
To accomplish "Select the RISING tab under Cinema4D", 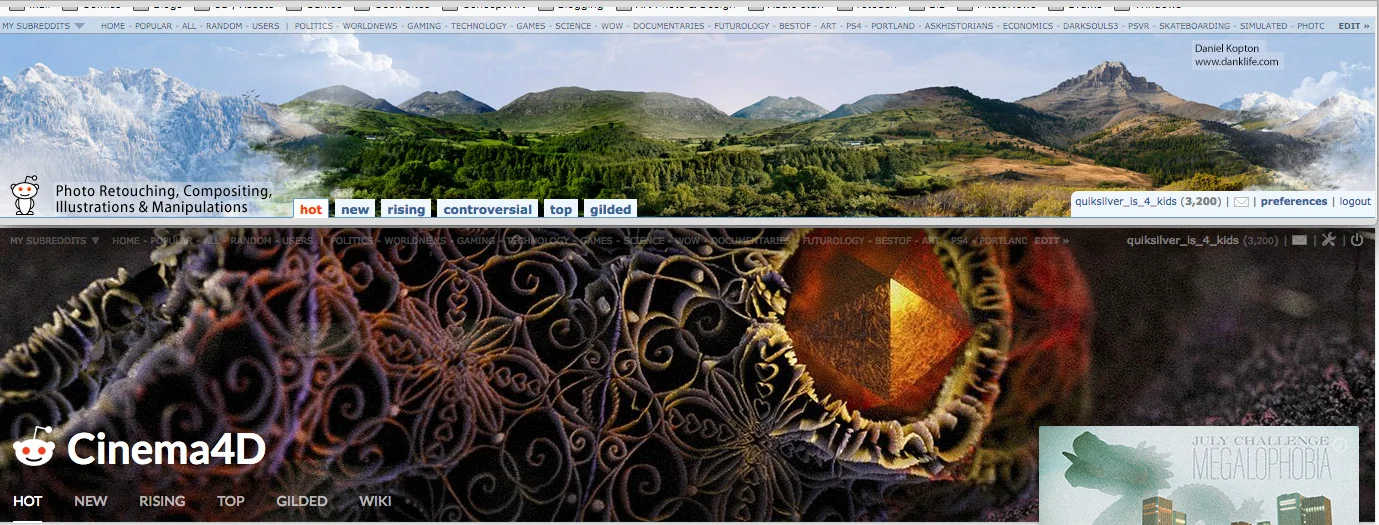I will pos(162,501).
